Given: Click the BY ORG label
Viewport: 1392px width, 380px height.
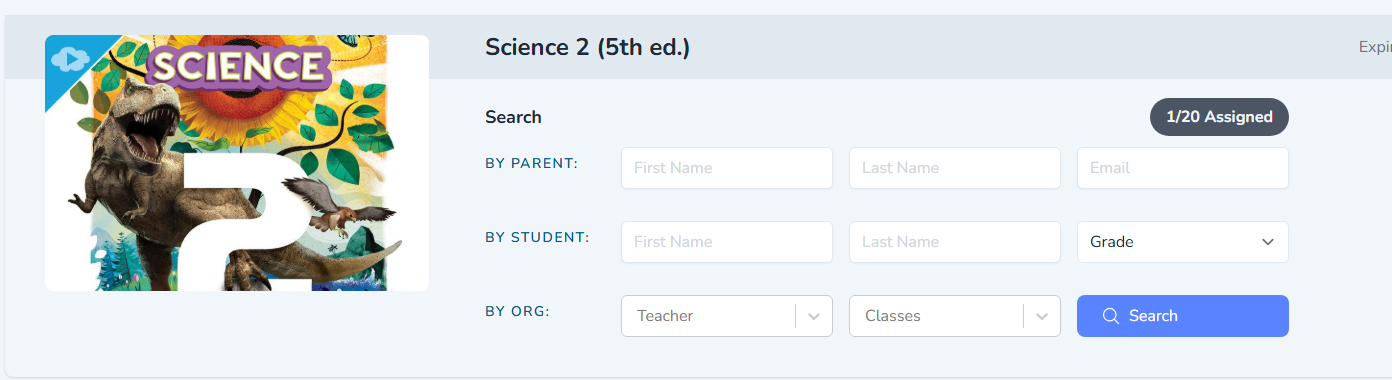Looking at the screenshot, I should pyautogui.click(x=518, y=311).
